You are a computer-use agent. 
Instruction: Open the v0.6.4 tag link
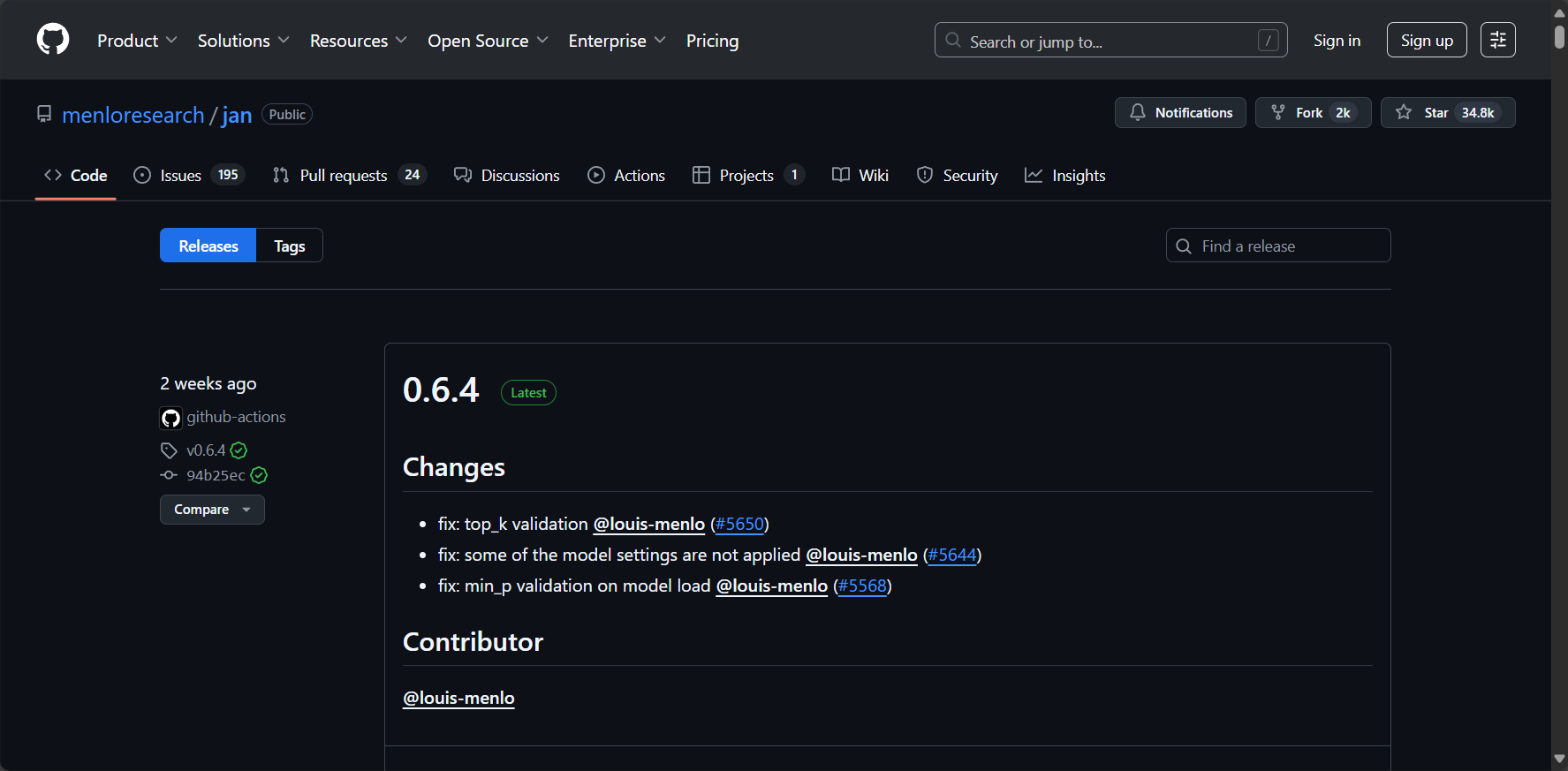tap(206, 450)
